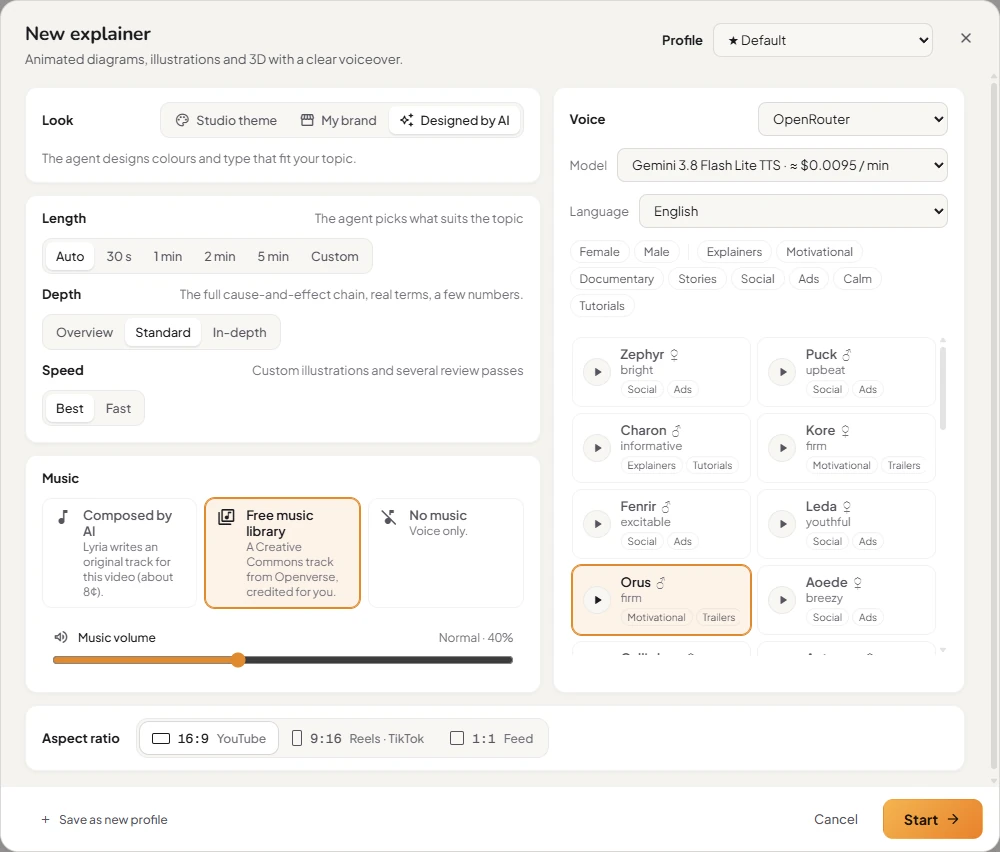Choose the 1:1 Feed aspect ratio
Screen dimensions: 1000x852
pyautogui.click(x=492, y=738)
